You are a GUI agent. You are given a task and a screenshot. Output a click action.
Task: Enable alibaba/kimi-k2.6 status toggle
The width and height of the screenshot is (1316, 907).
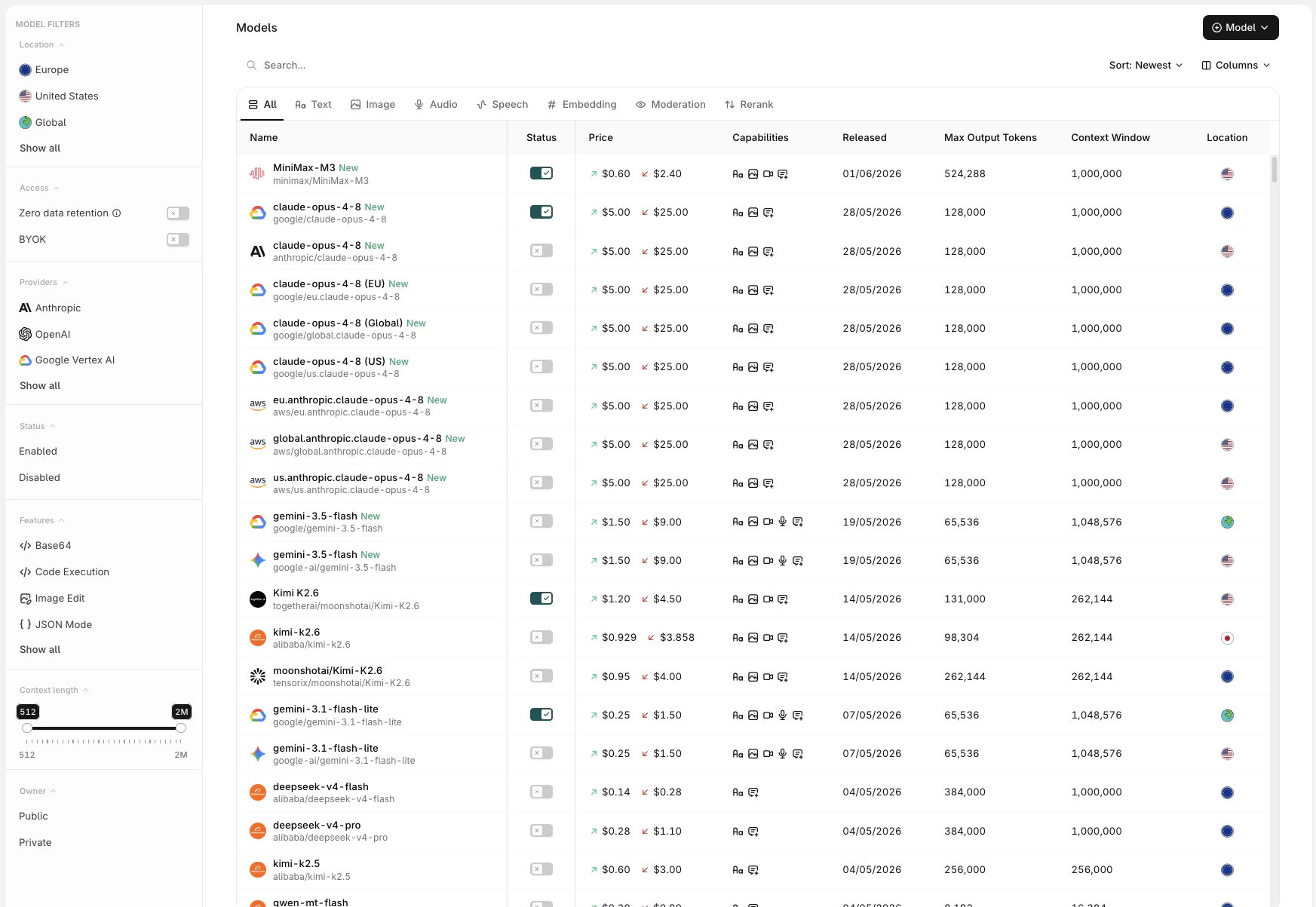(541, 637)
